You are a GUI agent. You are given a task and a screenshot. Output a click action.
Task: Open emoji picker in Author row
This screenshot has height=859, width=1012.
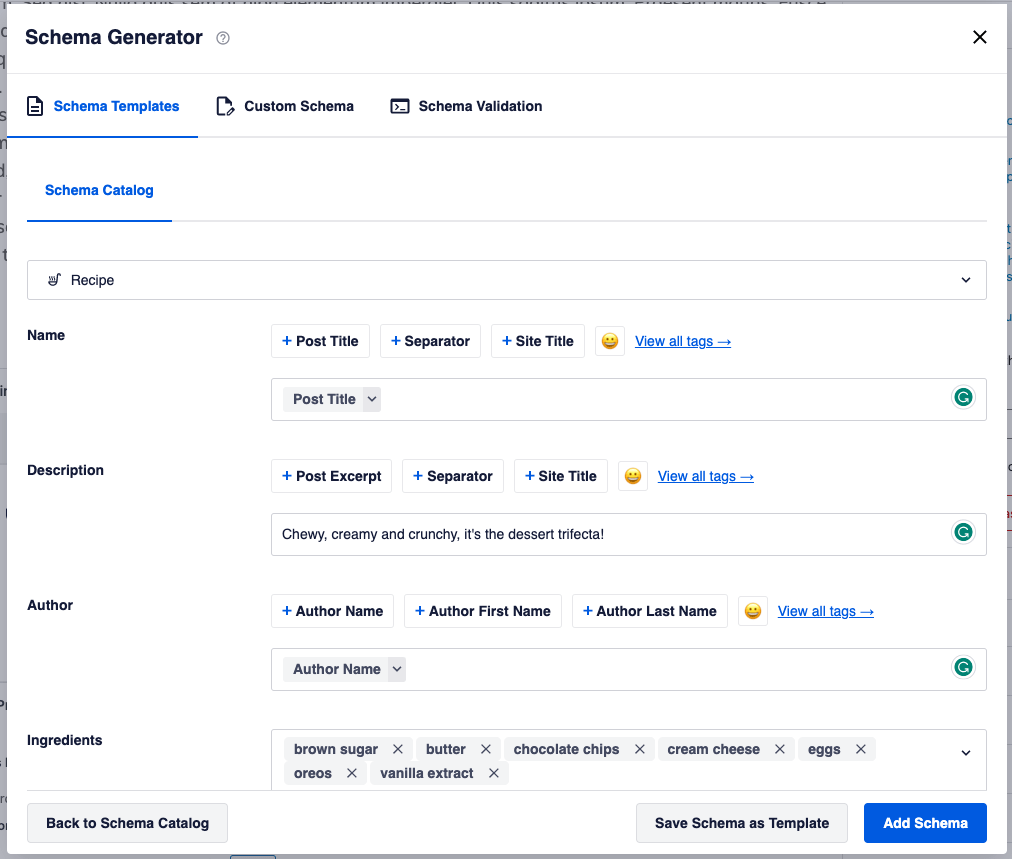753,611
